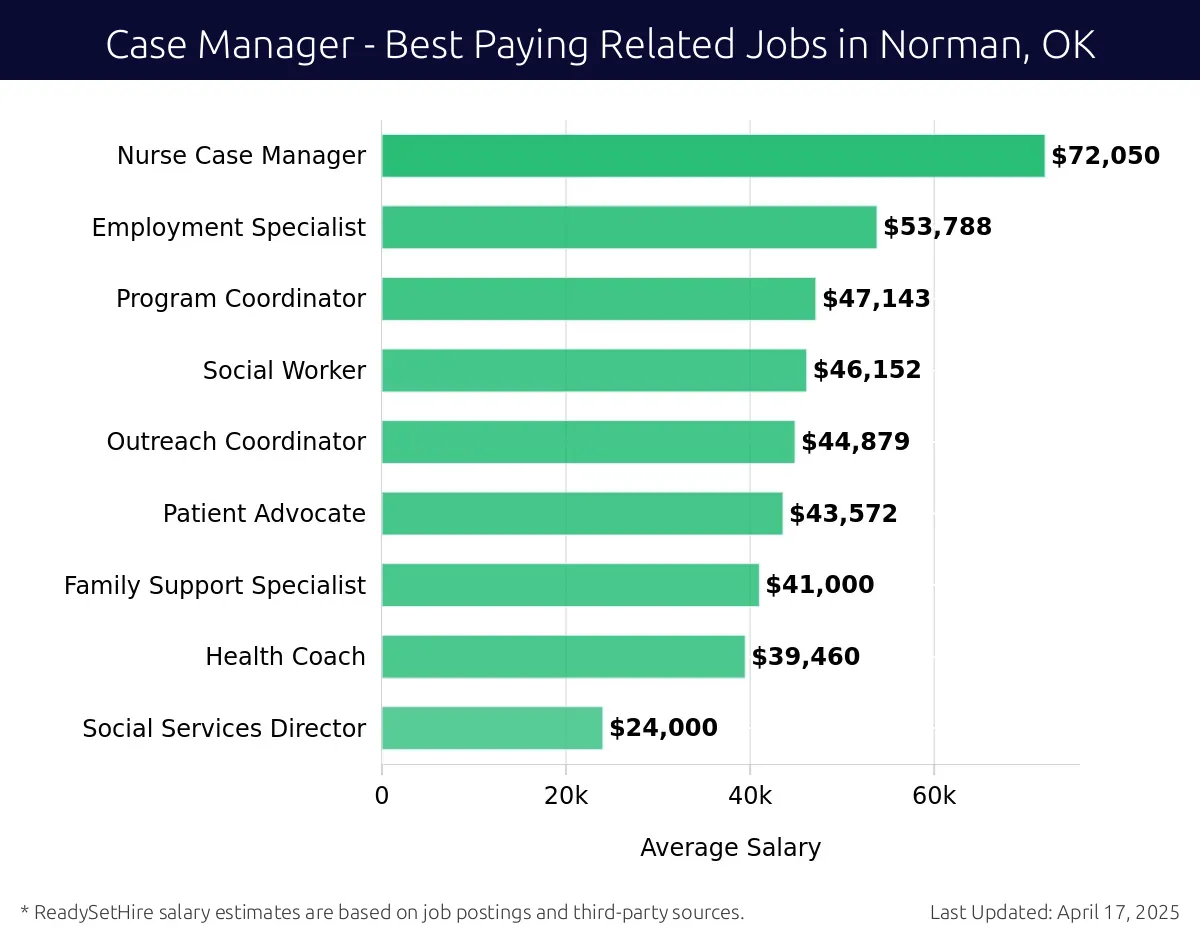Select the $24,000 salary value
The image size is (1200, 940).
click(663, 728)
